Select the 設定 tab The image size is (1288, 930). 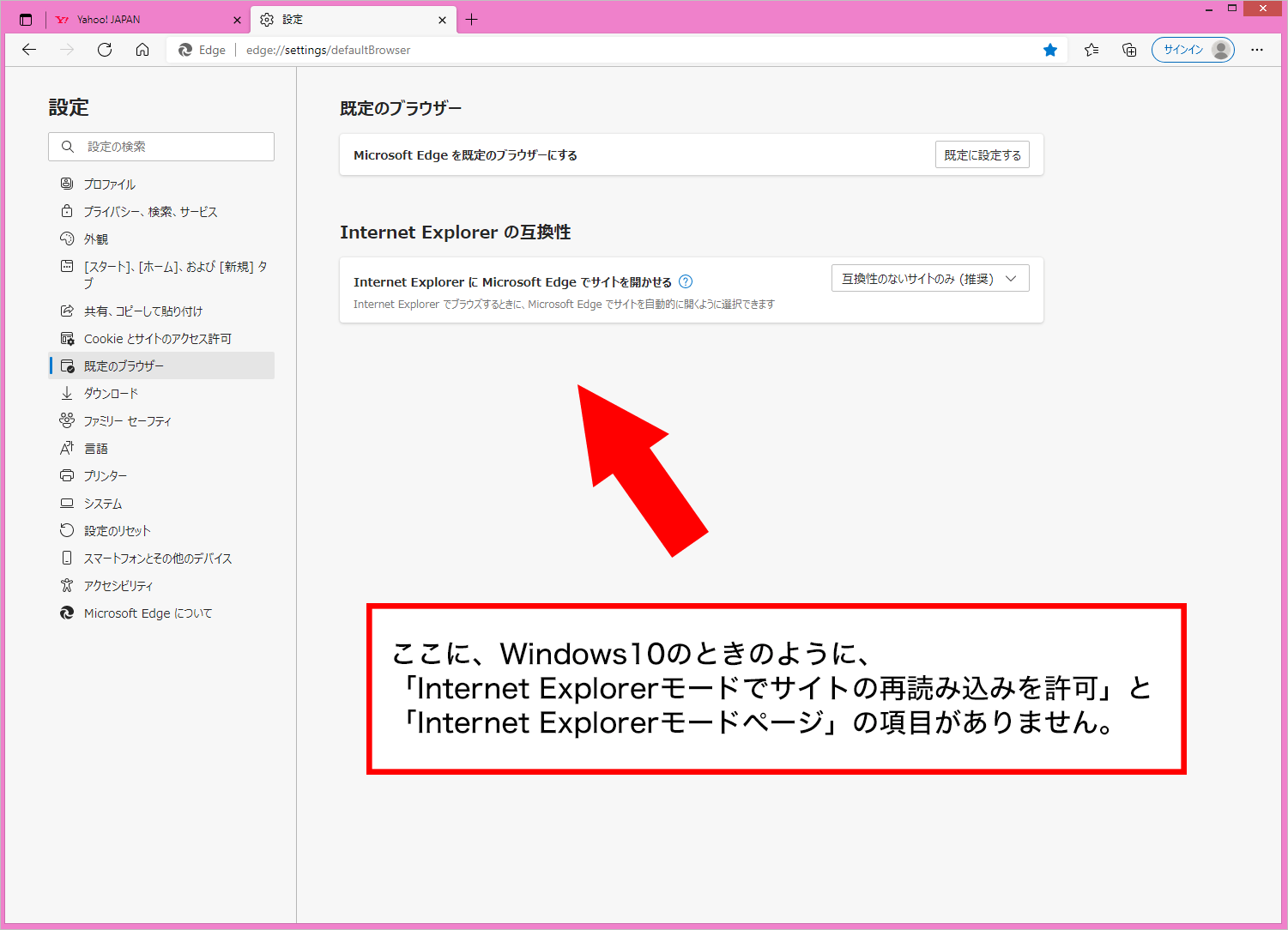click(354, 20)
